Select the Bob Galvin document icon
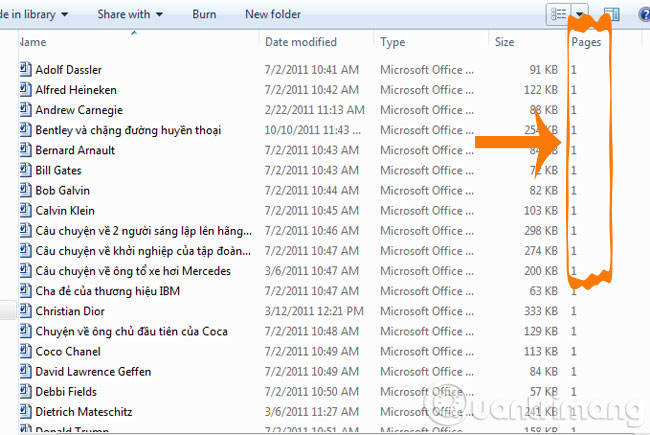 tap(26, 190)
